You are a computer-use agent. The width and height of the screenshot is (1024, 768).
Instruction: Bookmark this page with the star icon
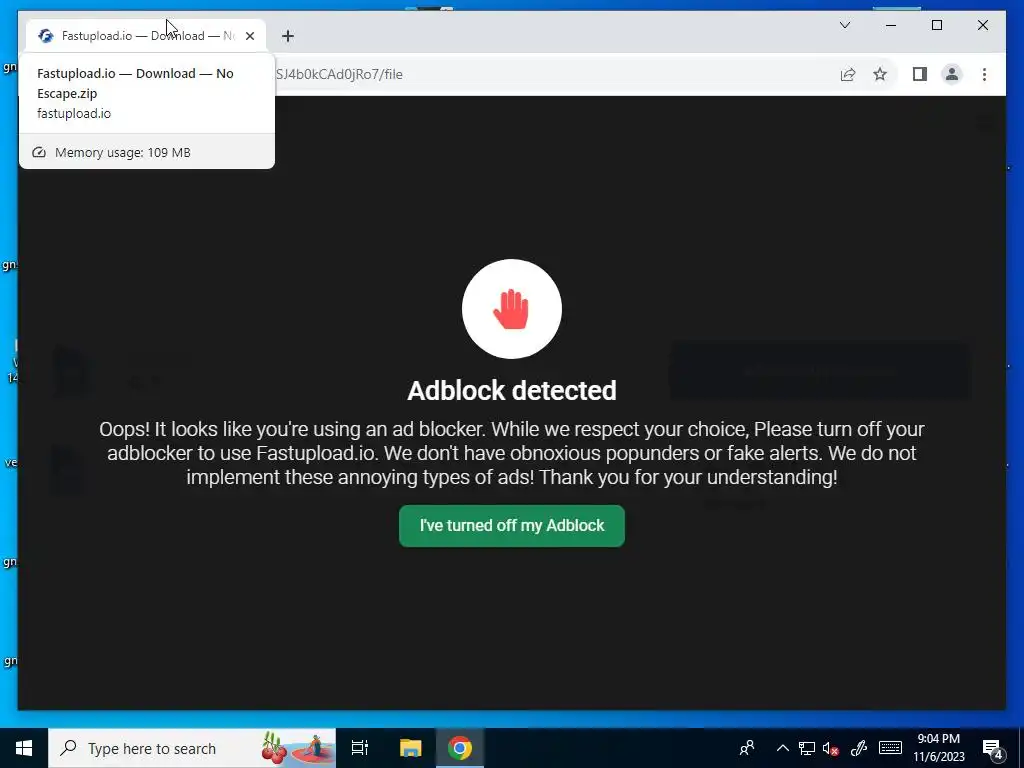click(880, 74)
